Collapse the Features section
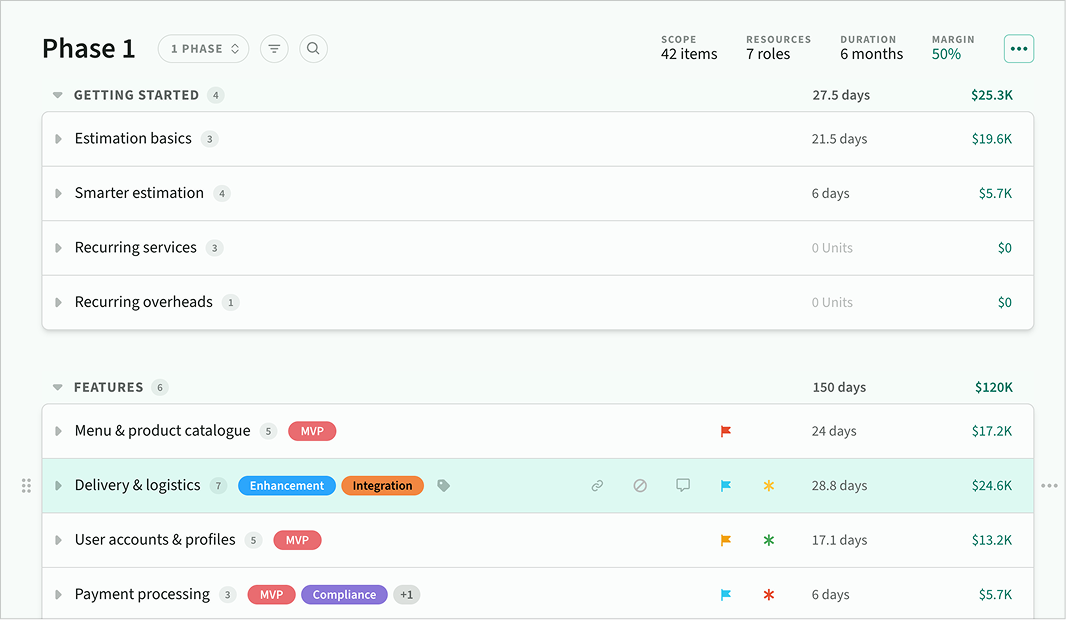The height and width of the screenshot is (620, 1066). tap(58, 388)
